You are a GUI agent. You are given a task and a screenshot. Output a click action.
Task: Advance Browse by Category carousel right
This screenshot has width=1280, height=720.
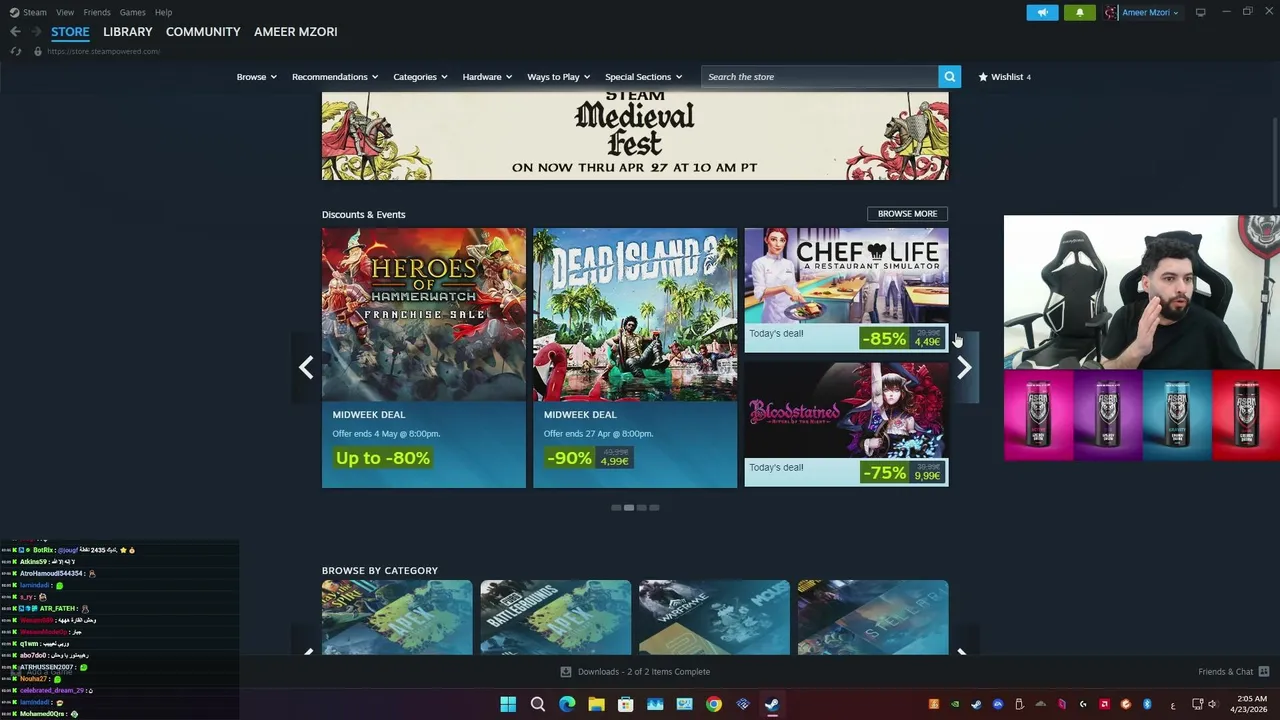[x=961, y=652]
